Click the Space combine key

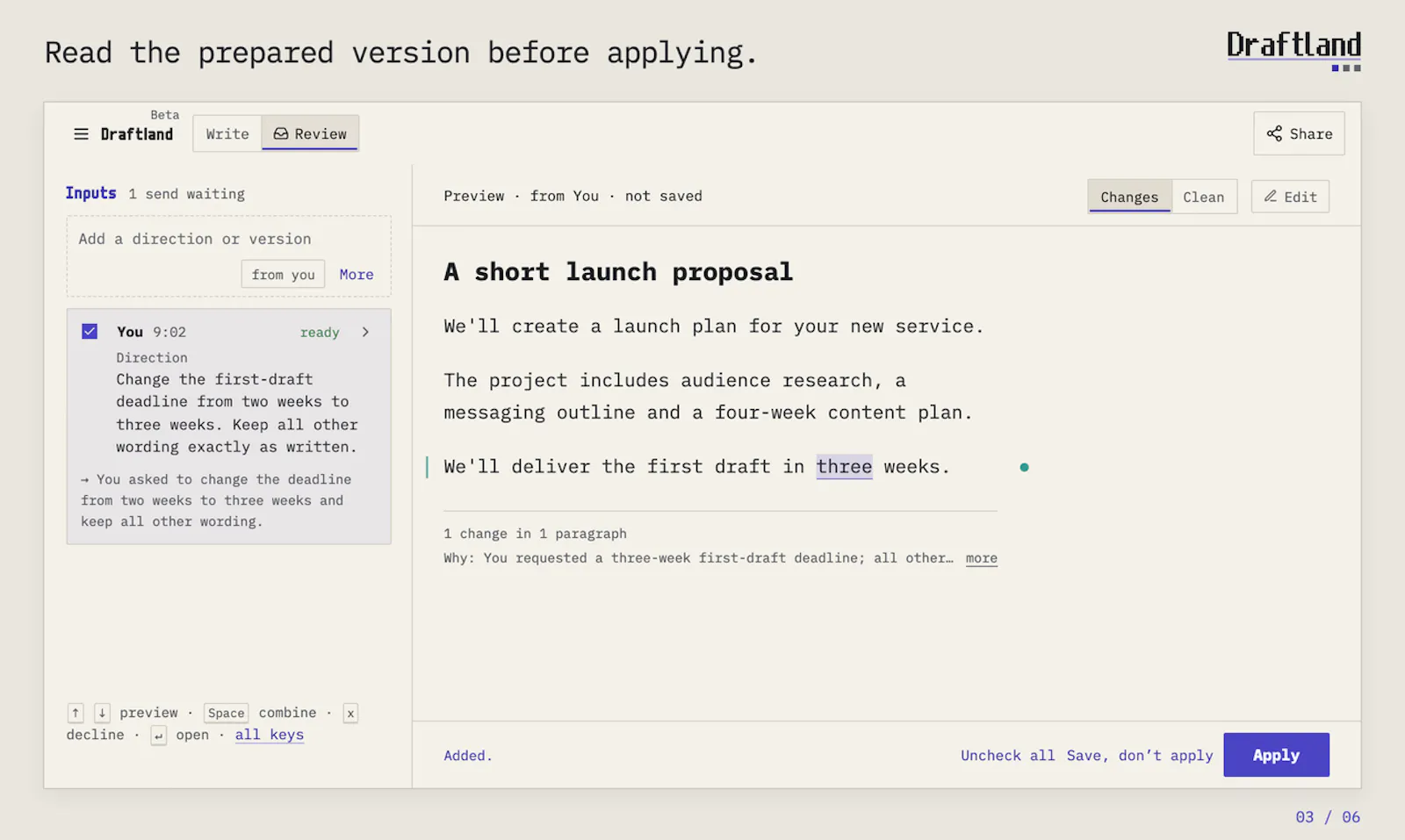point(227,713)
